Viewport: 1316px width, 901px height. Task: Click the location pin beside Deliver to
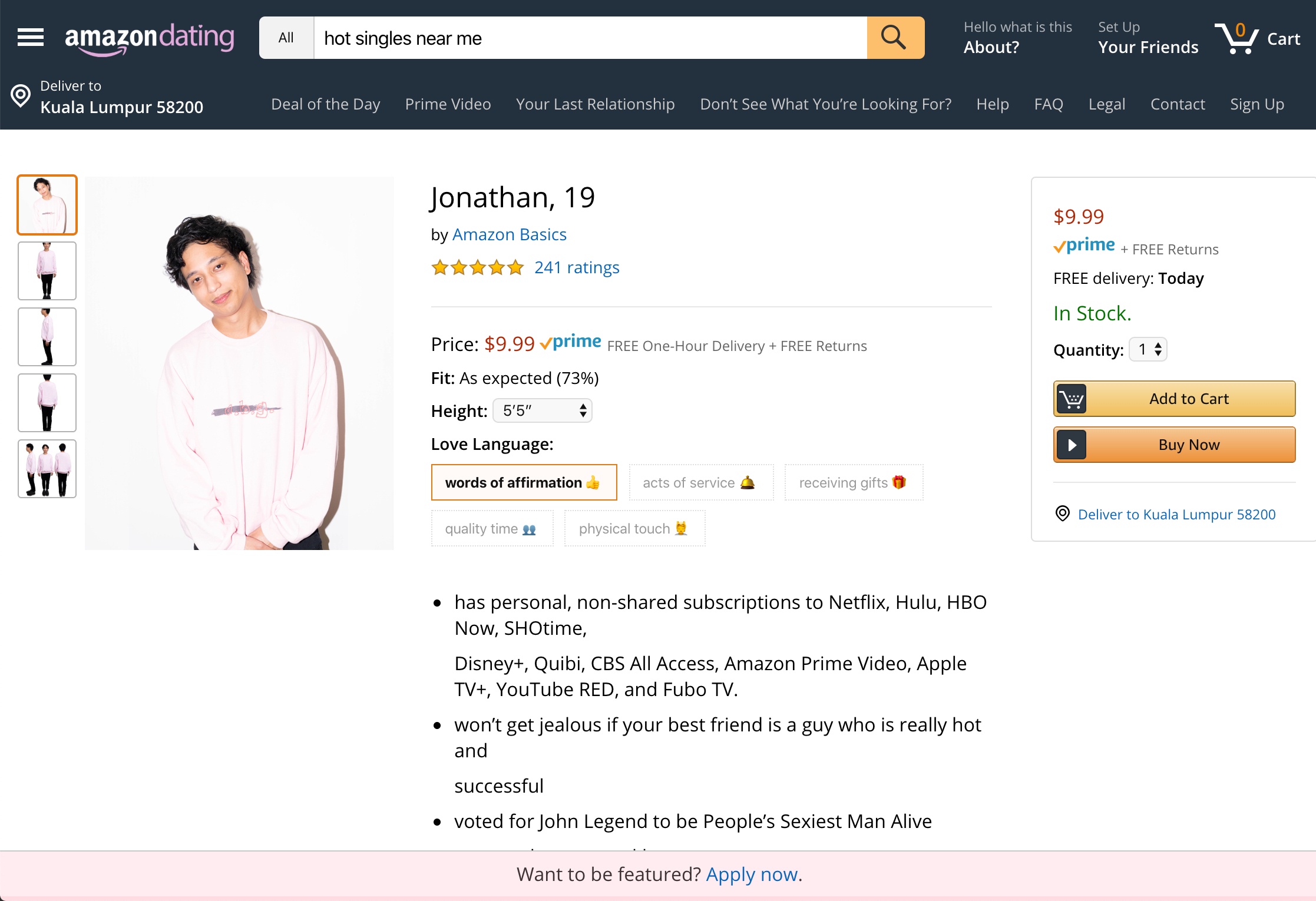[x=21, y=96]
